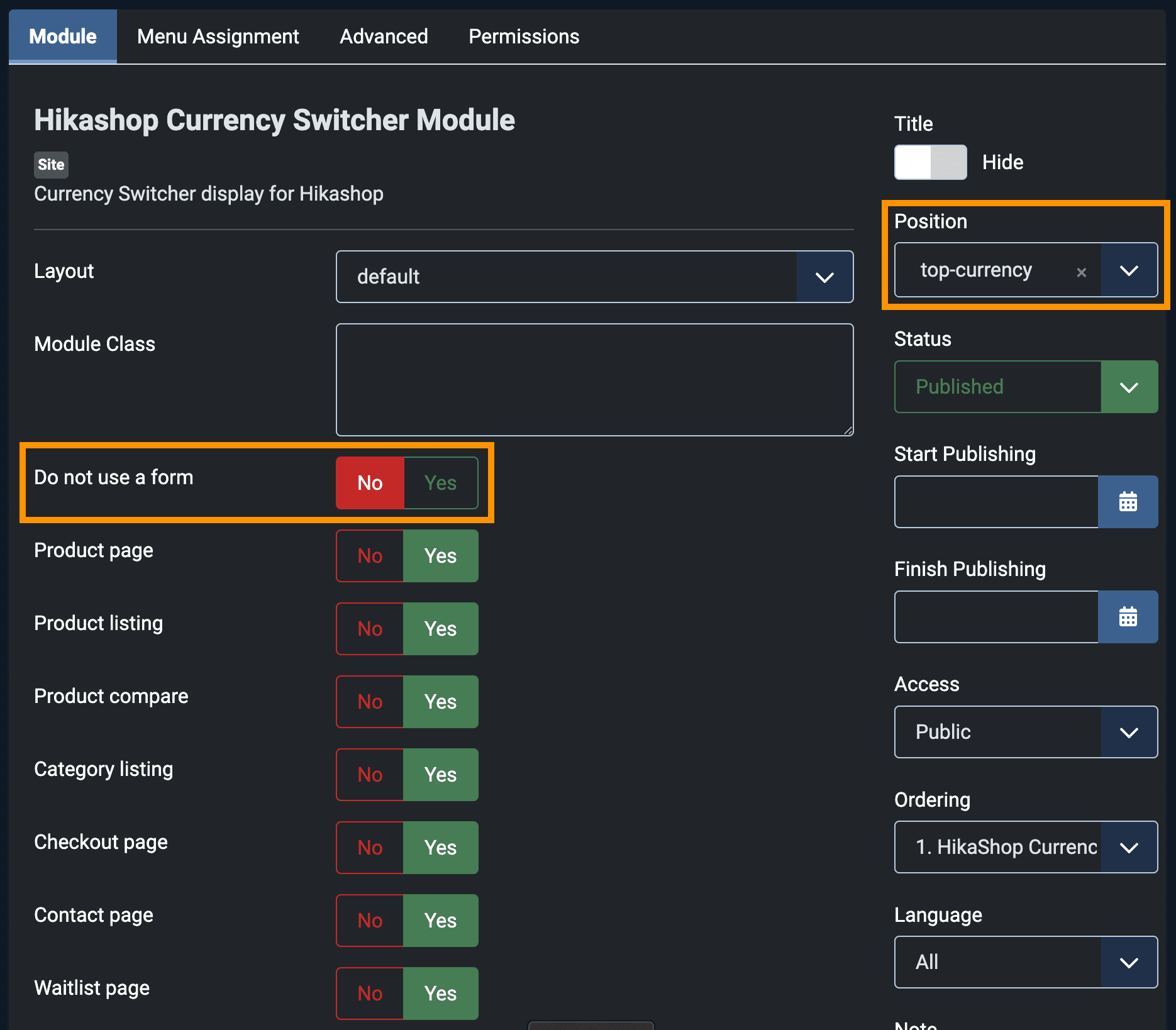Set Contact page to No

370,921
